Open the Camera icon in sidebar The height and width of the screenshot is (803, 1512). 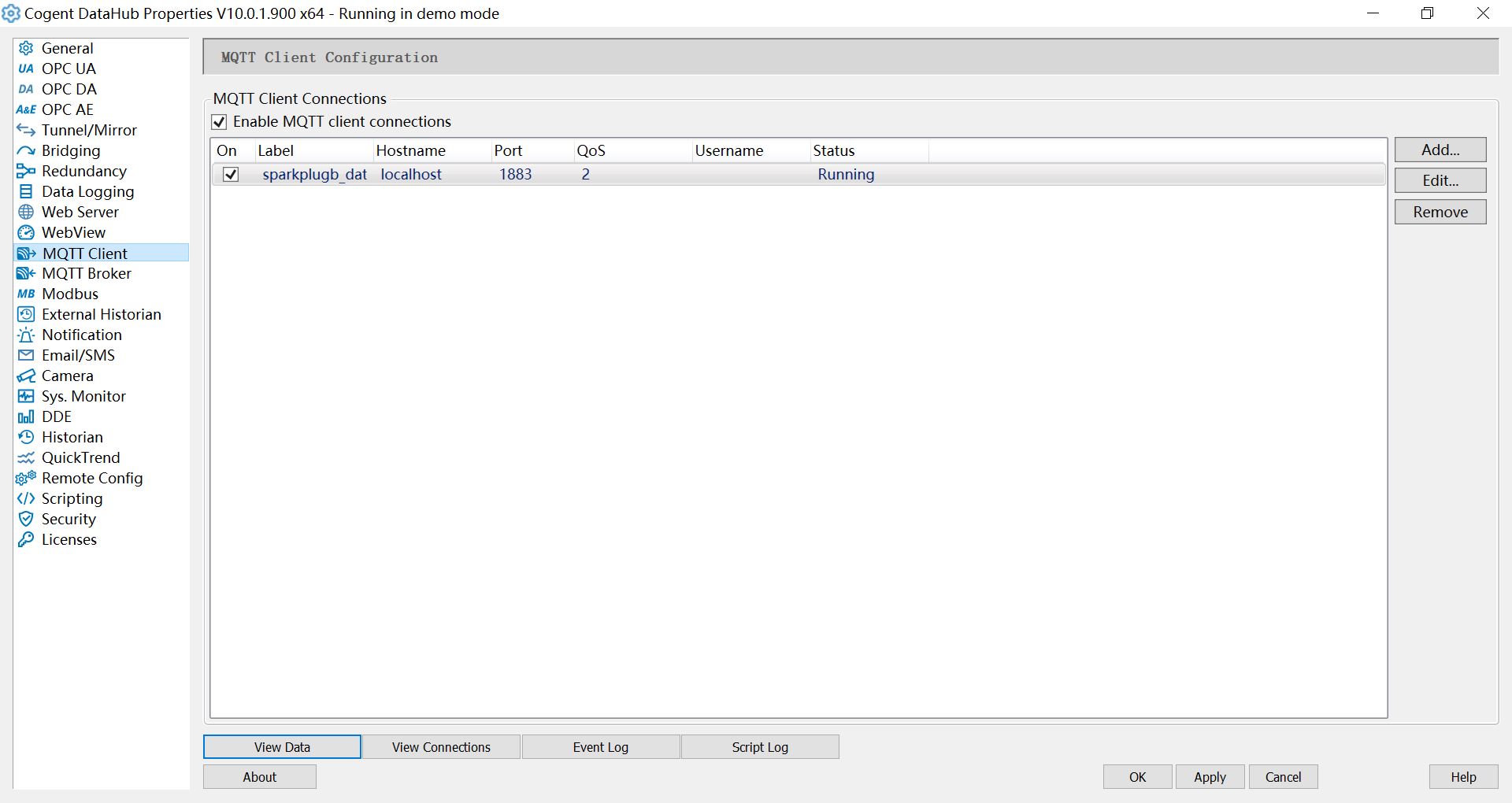26,376
